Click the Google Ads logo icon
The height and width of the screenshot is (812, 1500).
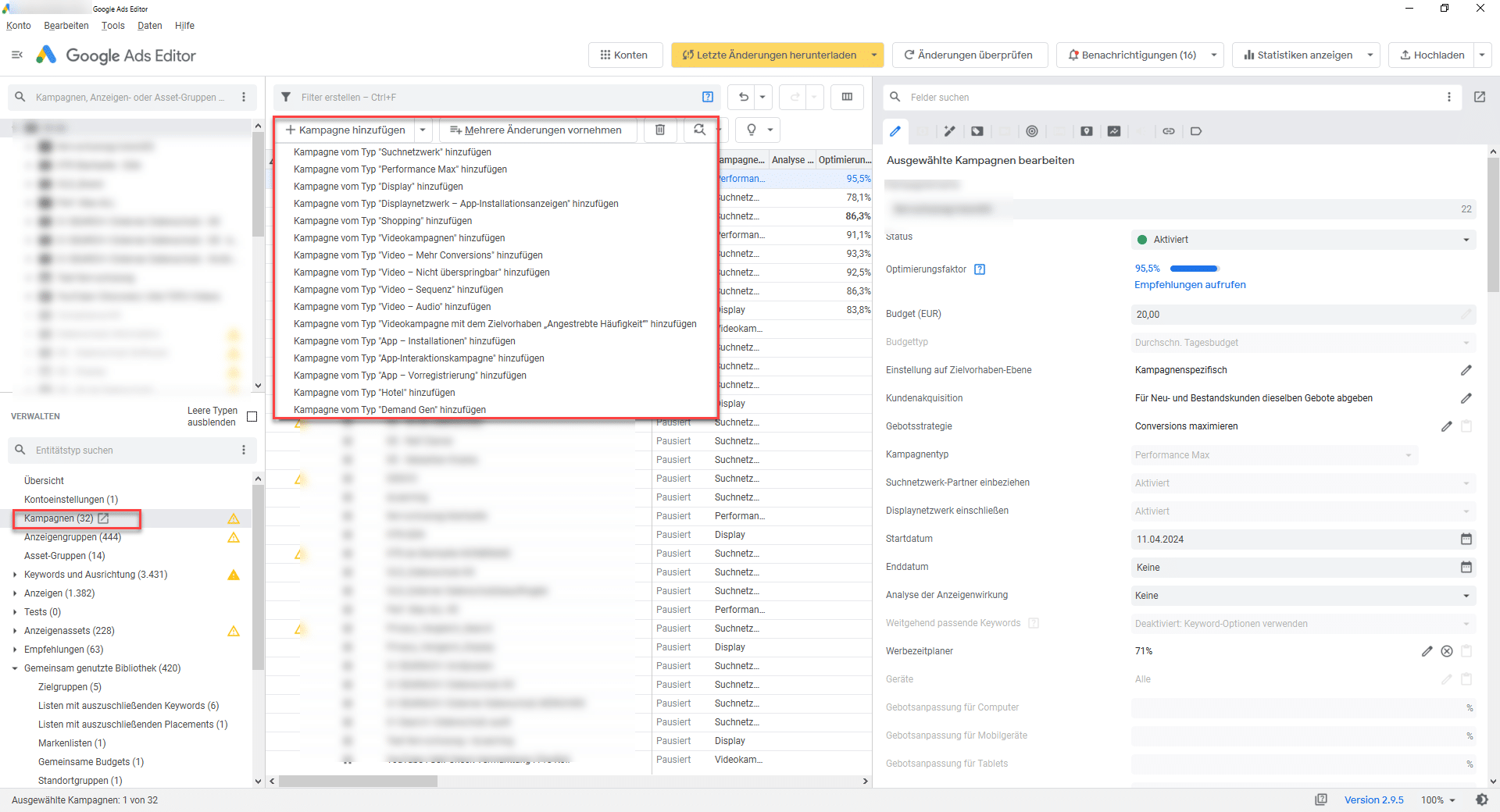[x=46, y=55]
